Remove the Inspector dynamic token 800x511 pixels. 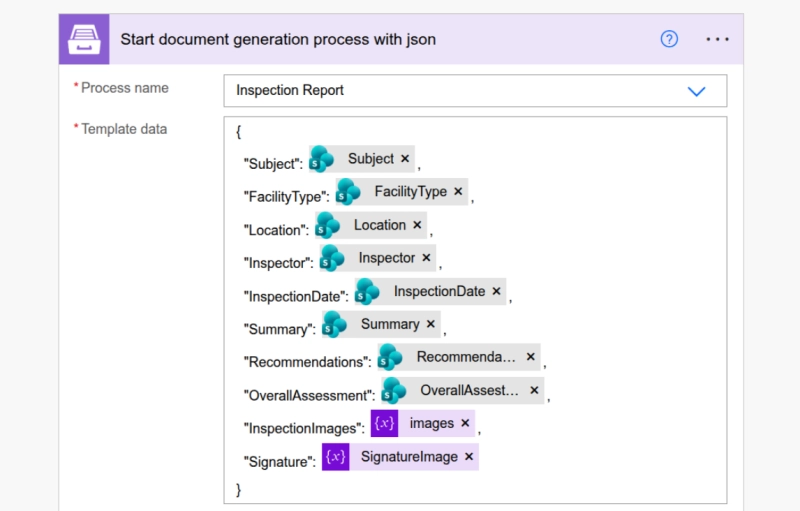pyautogui.click(x=427, y=258)
